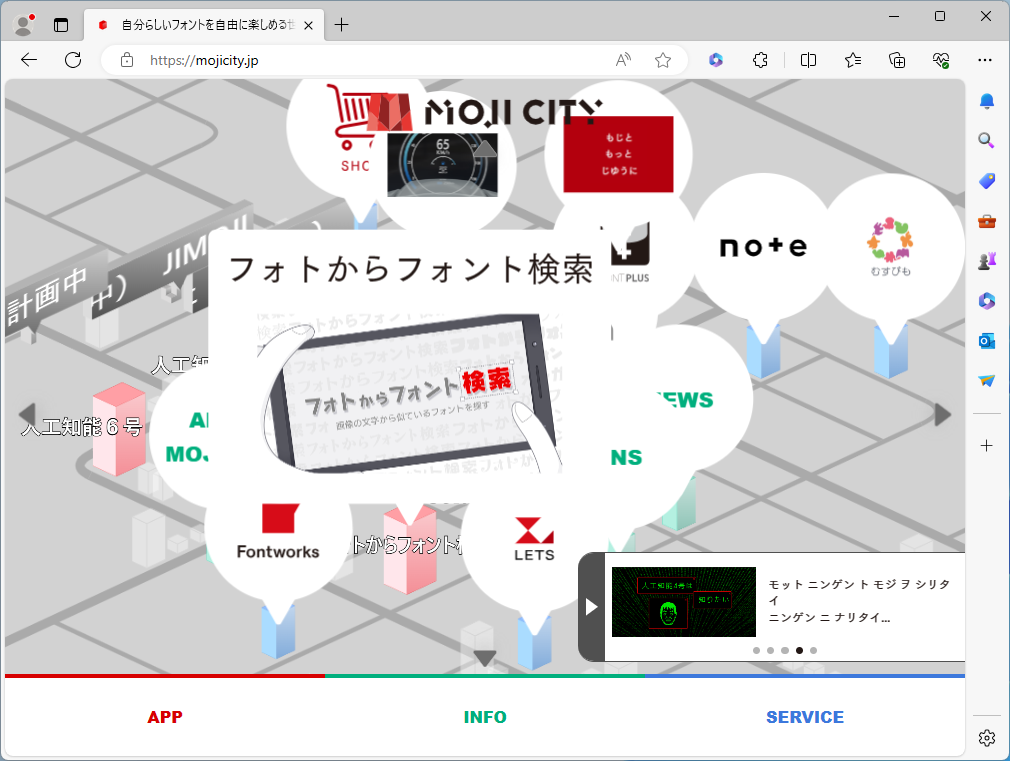Click the 人工知能4号 video thumbnail
This screenshot has height=761, width=1010.
(683, 601)
